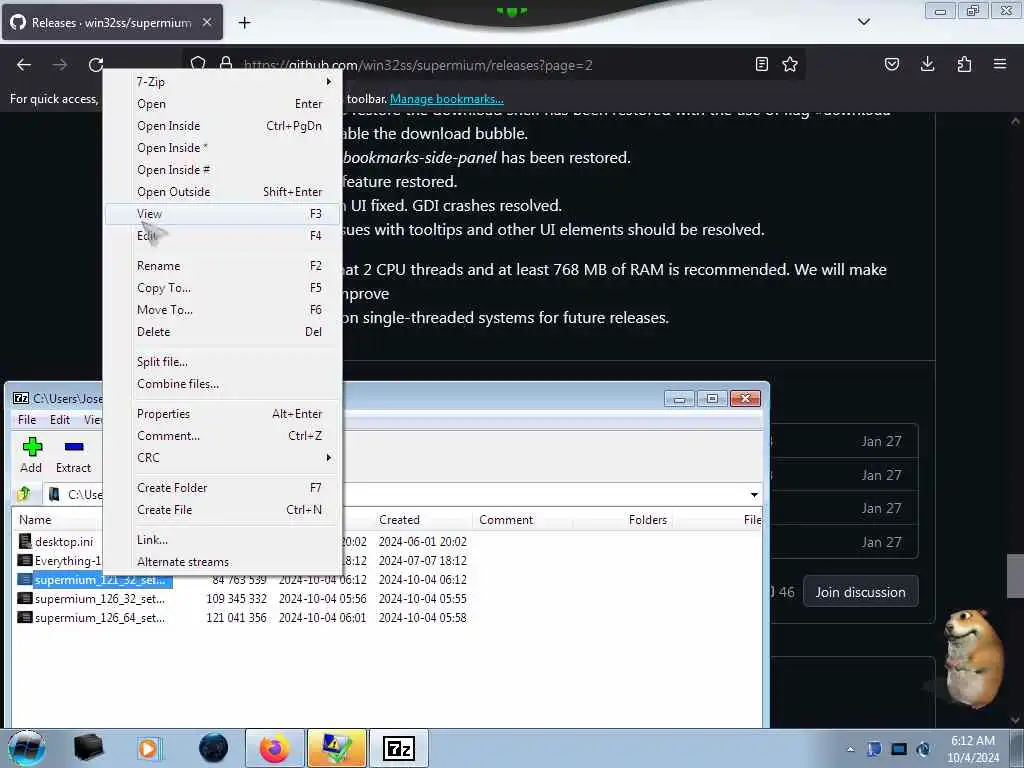1024x768 pixels.
Task: Choose Edit F4 in the context menu
Action: tap(223, 236)
